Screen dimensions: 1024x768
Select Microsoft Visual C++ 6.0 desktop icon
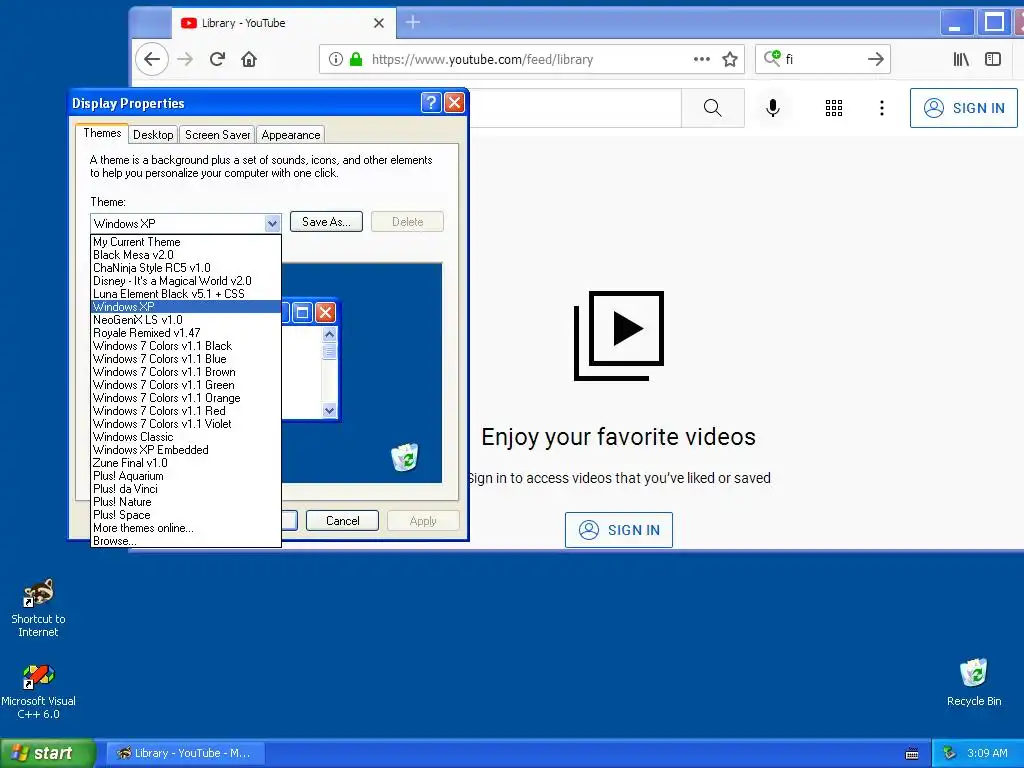pyautogui.click(x=38, y=692)
